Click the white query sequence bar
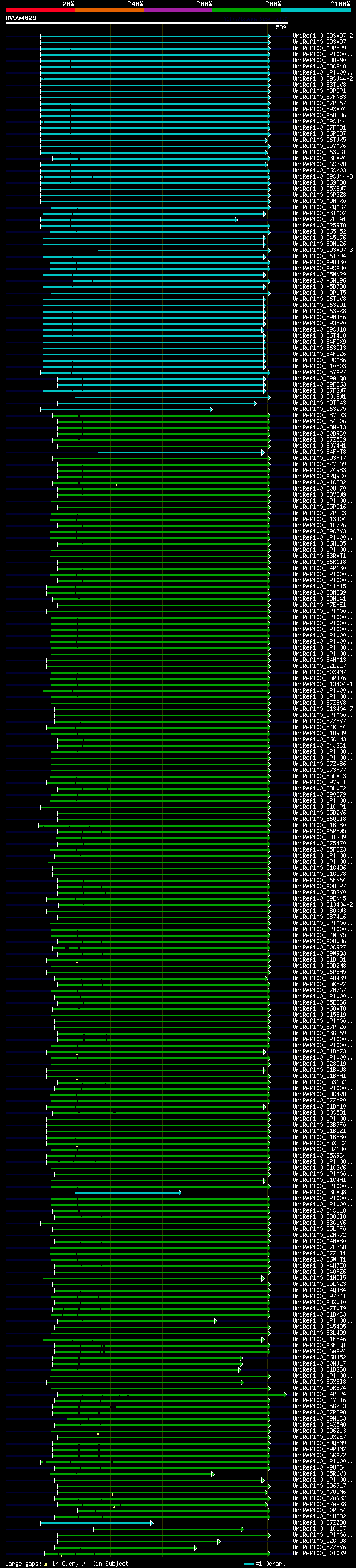Image resolution: width=356 pixels, height=1568 pixels. (x=147, y=23)
